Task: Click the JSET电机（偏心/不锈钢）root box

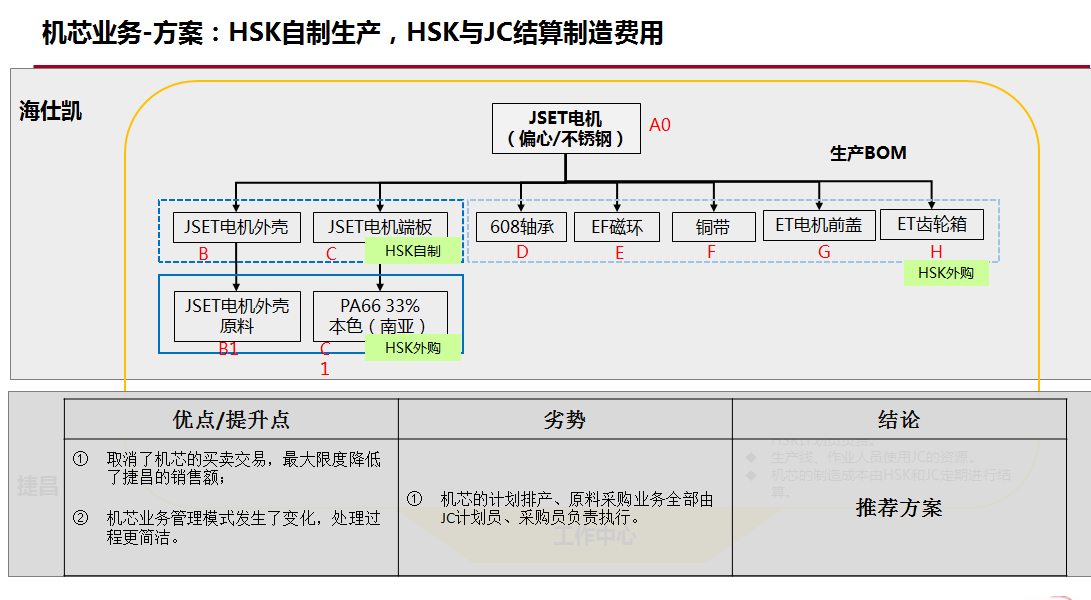Action: click(566, 128)
